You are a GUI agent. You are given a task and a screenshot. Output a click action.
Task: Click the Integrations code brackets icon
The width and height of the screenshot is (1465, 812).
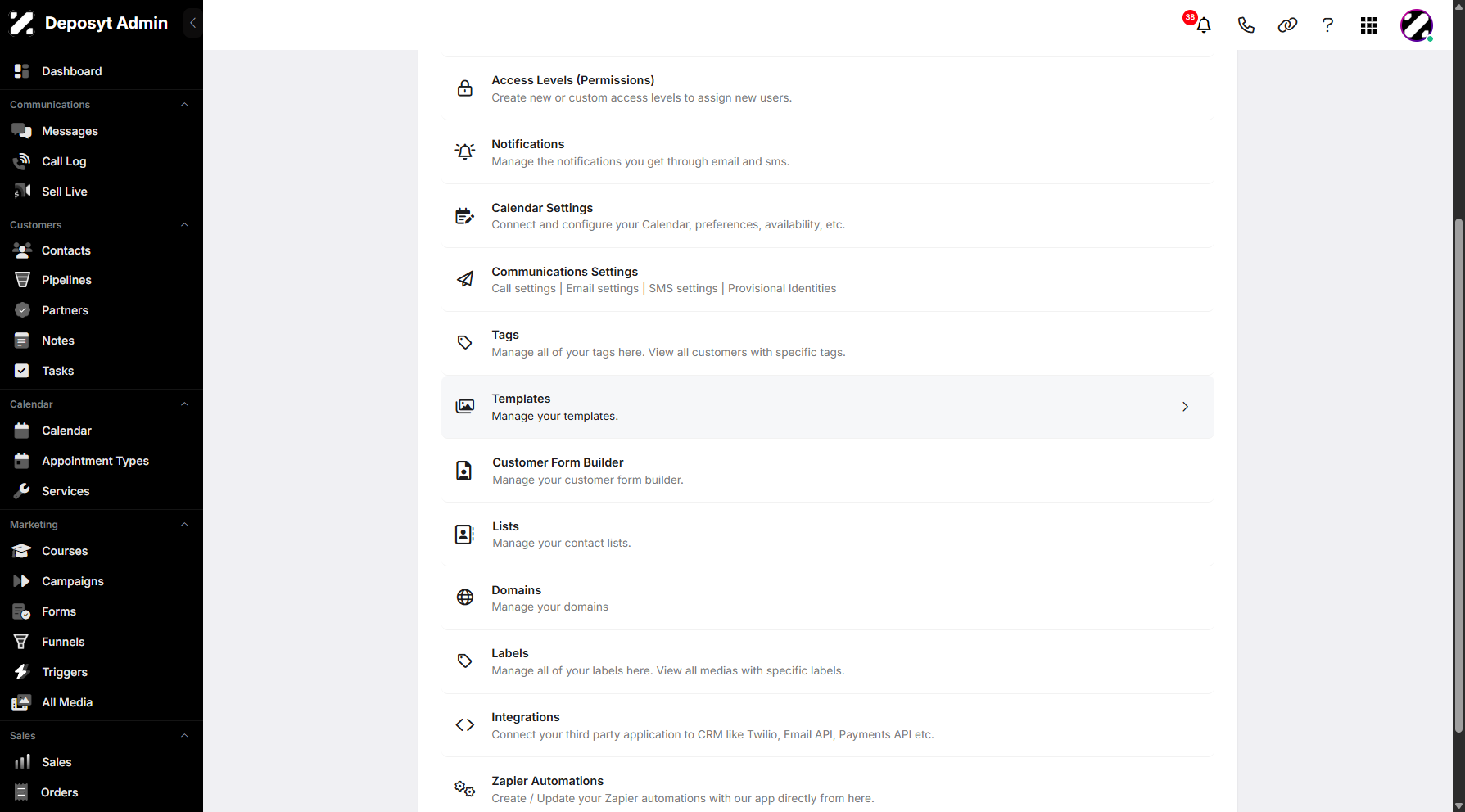[x=465, y=725]
